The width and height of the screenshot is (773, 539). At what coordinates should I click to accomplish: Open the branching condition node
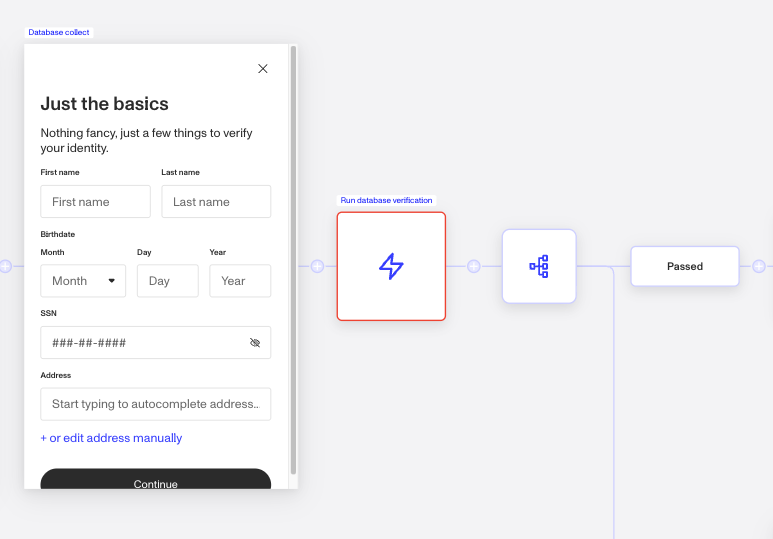(x=539, y=266)
